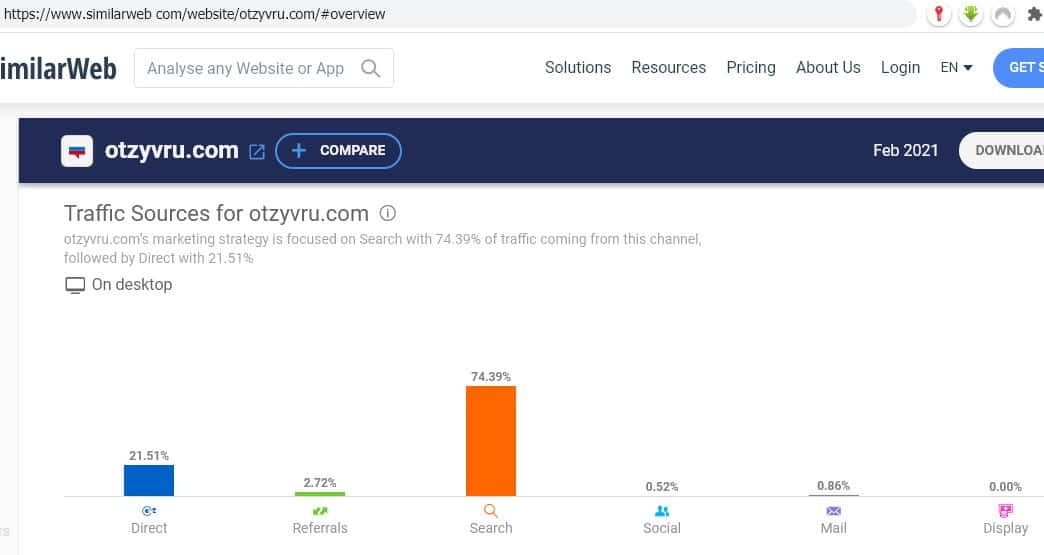Open the Resources menu
This screenshot has width=1044, height=555.
click(x=668, y=67)
